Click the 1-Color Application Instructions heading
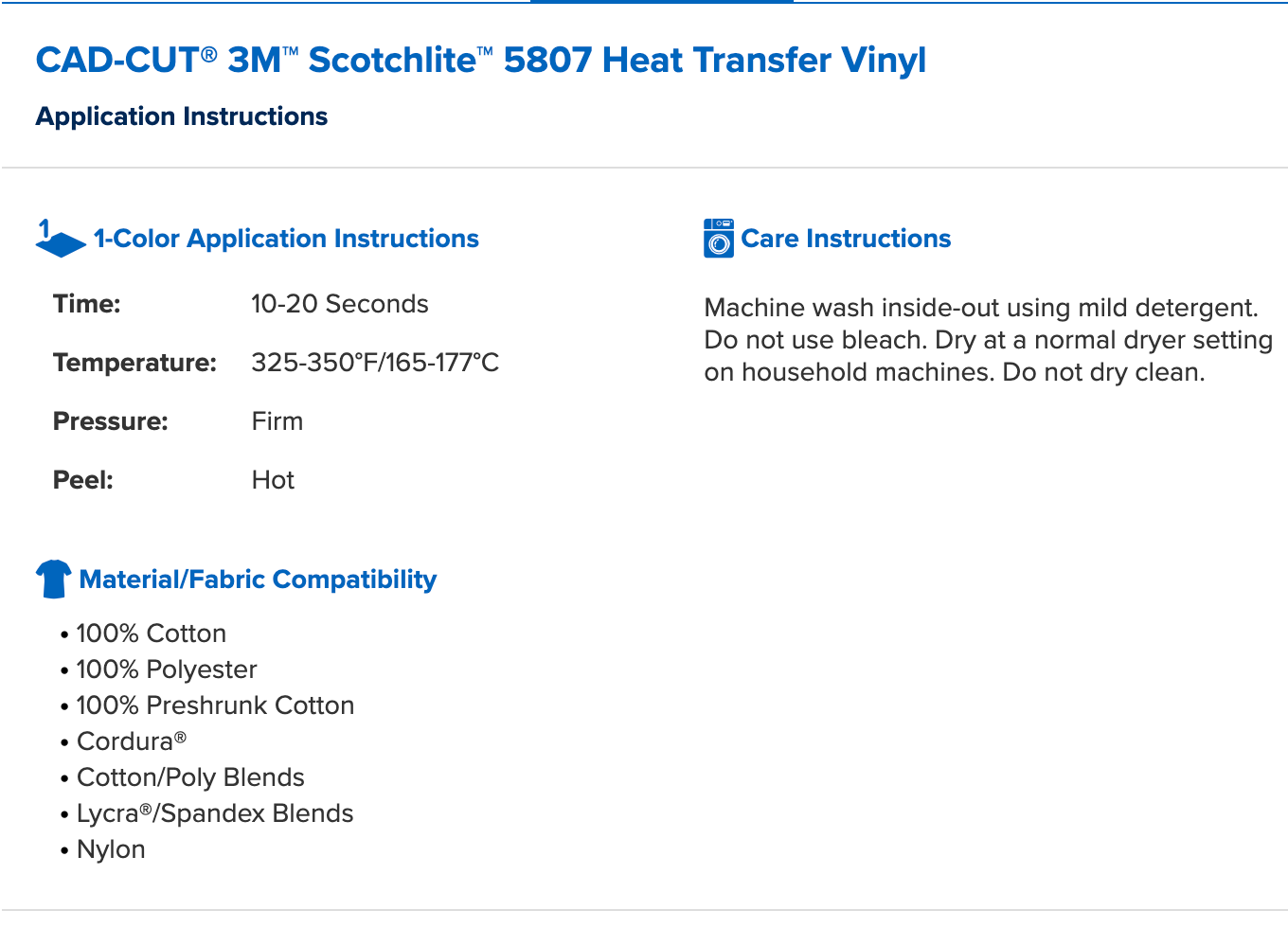1288x928 pixels. [286, 239]
